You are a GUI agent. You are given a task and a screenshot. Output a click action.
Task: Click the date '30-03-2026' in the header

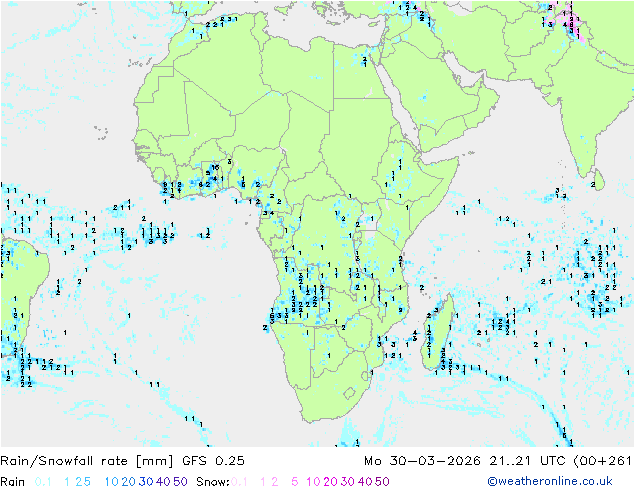click(435, 461)
